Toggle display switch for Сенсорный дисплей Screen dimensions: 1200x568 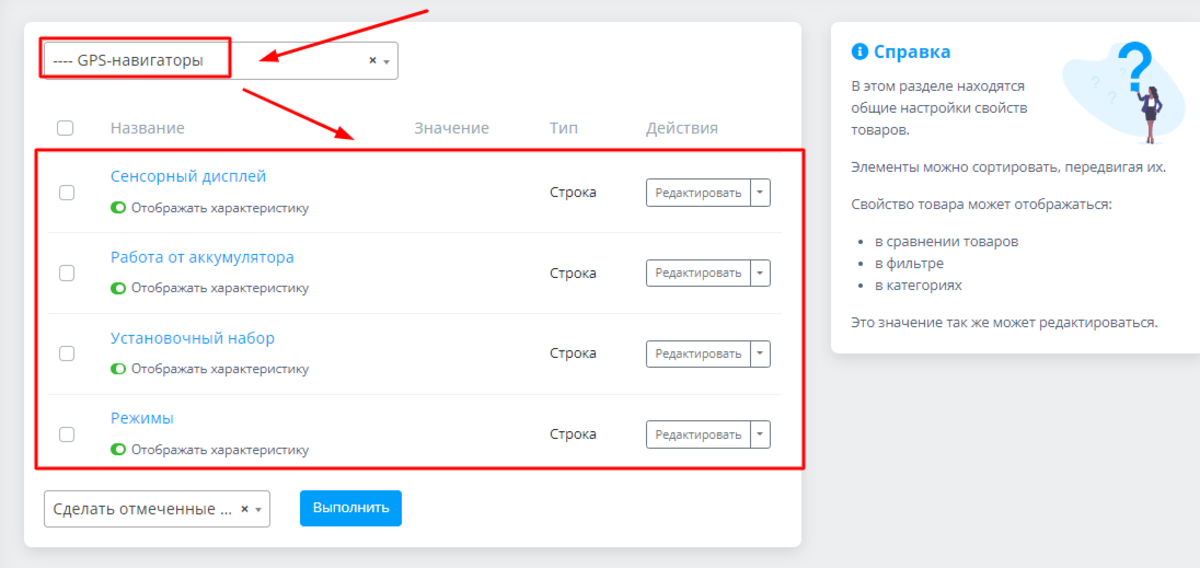click(x=118, y=208)
